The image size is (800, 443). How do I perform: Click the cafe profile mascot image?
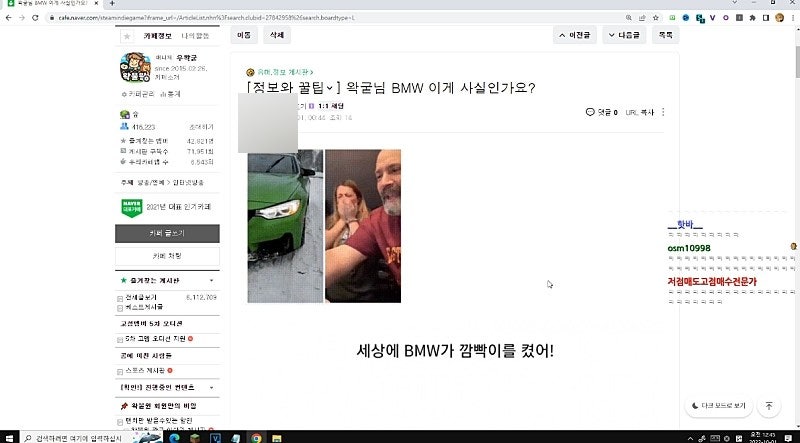pyautogui.click(x=135, y=67)
